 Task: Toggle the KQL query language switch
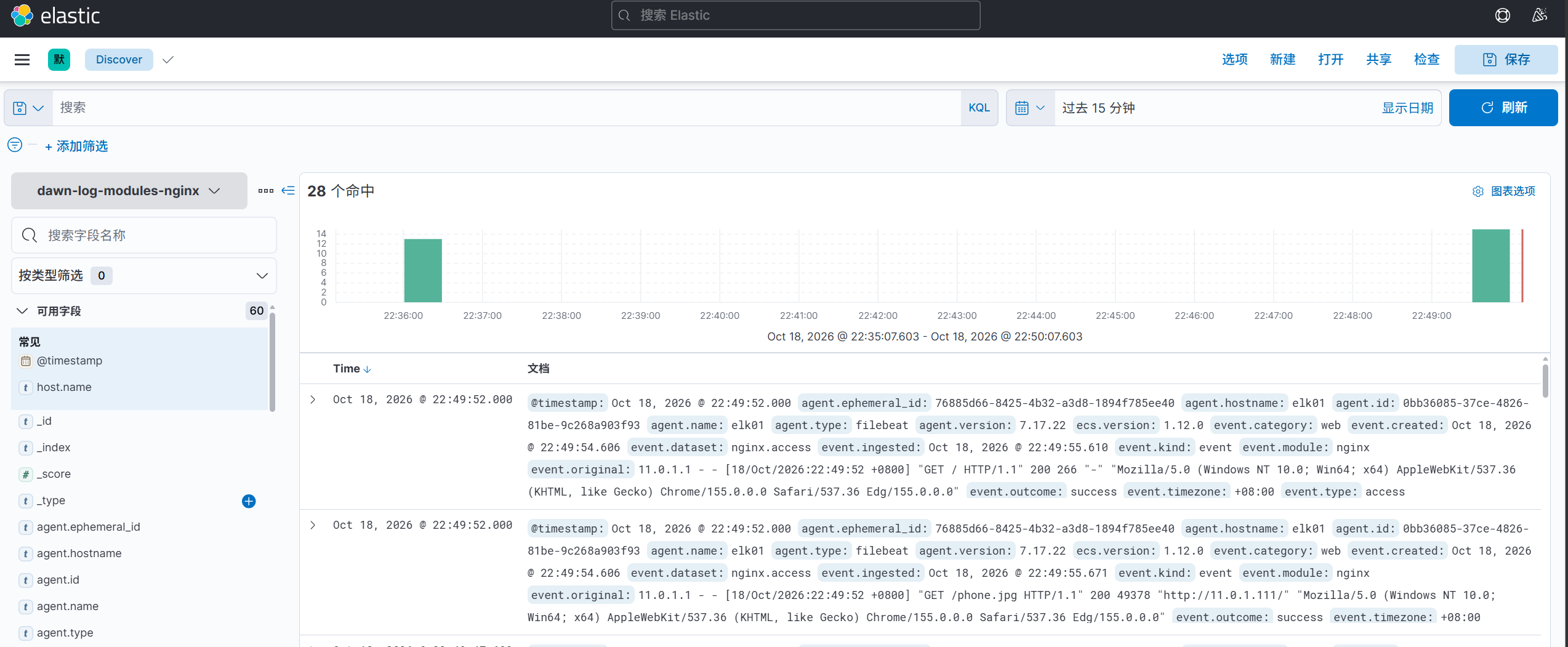pos(979,108)
